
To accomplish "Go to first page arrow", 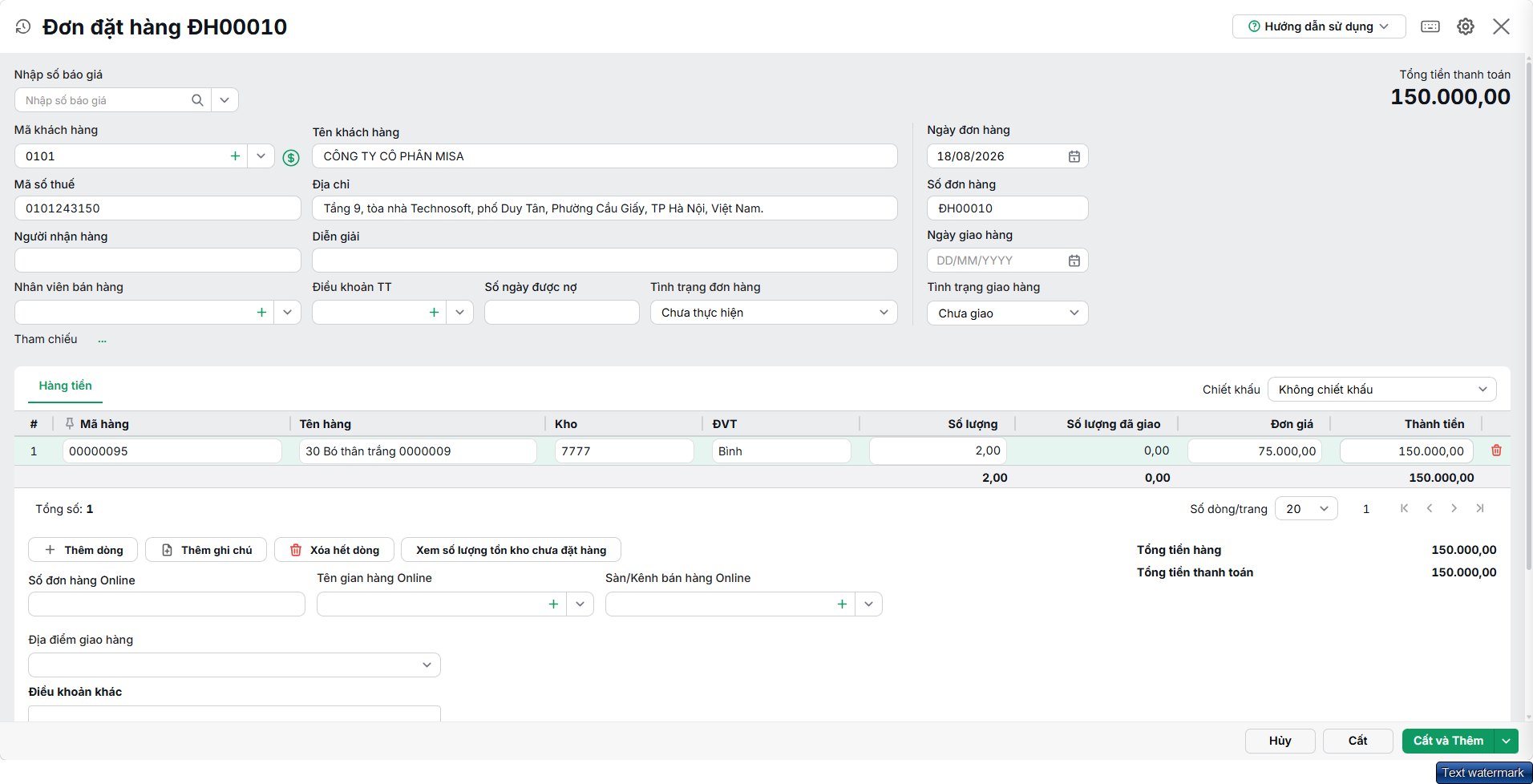I will [x=1404, y=508].
